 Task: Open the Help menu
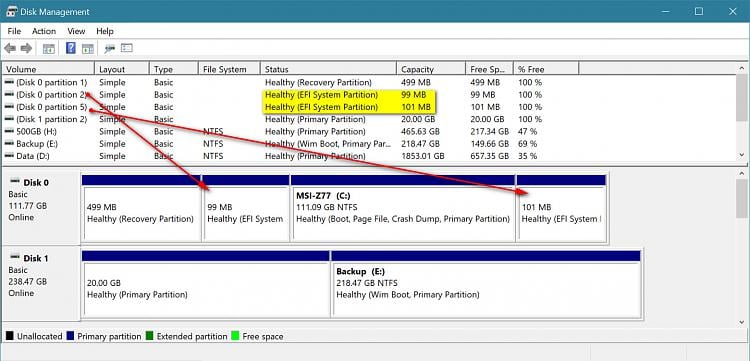(x=105, y=31)
